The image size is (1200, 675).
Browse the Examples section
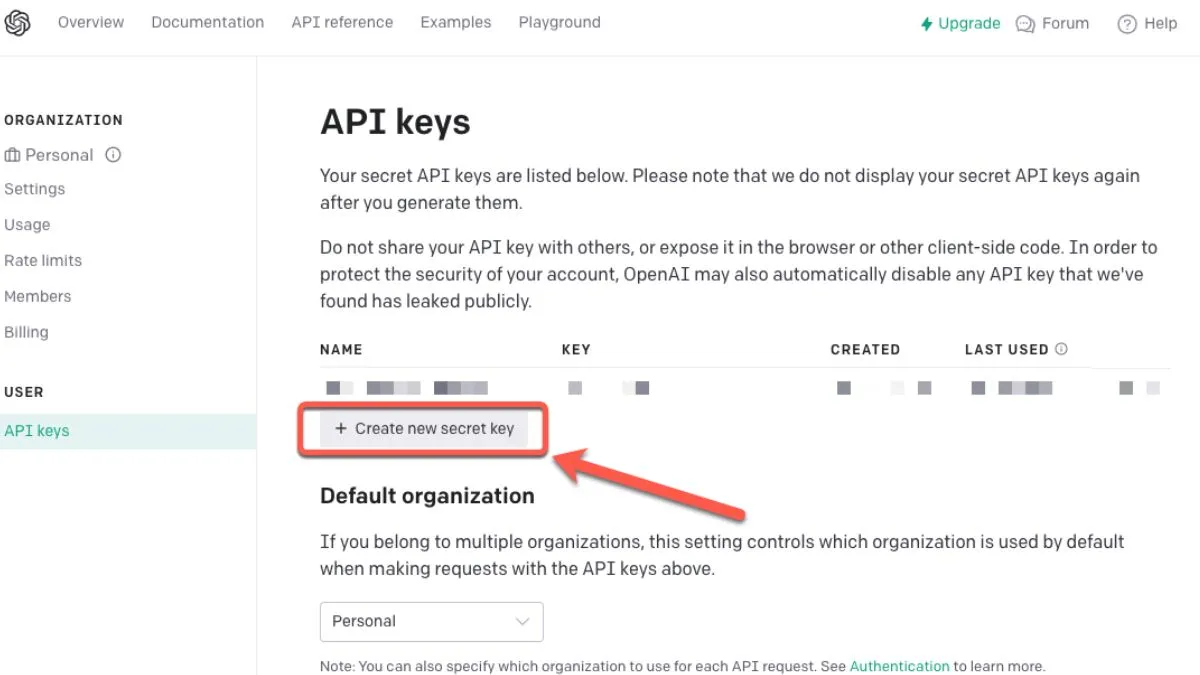[x=455, y=22]
